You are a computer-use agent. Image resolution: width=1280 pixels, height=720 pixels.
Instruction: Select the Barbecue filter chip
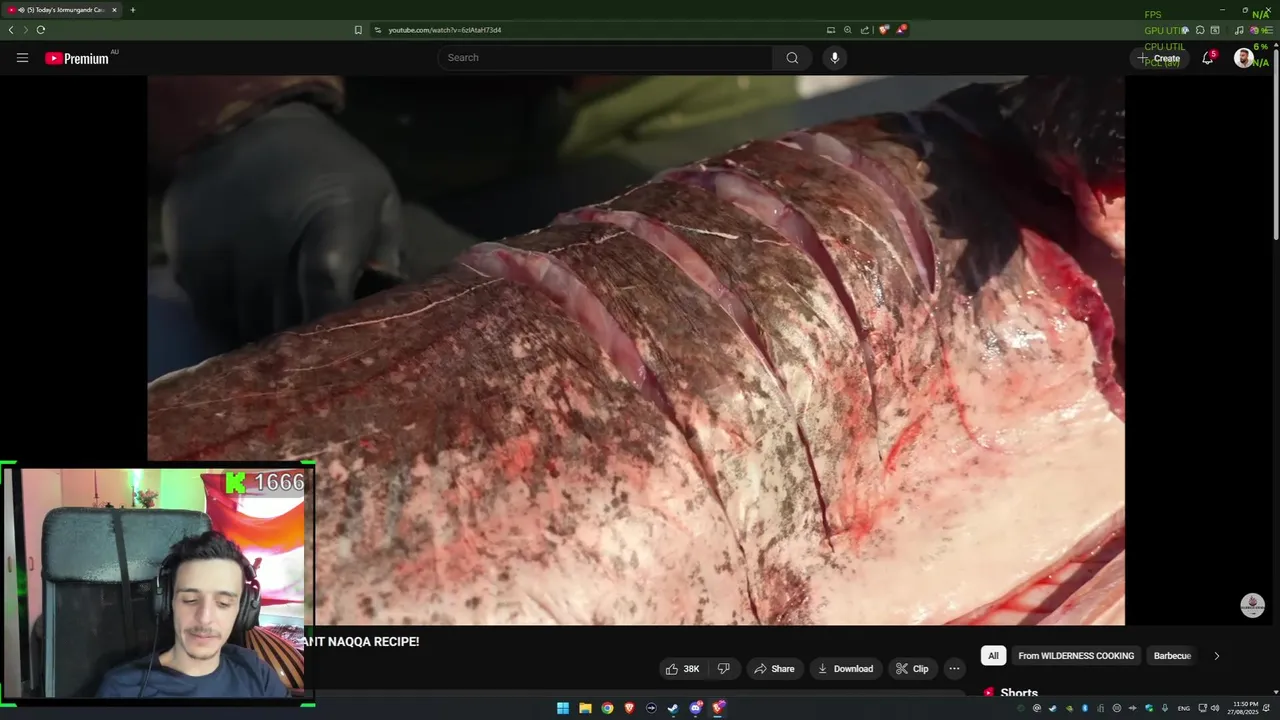point(1172,656)
